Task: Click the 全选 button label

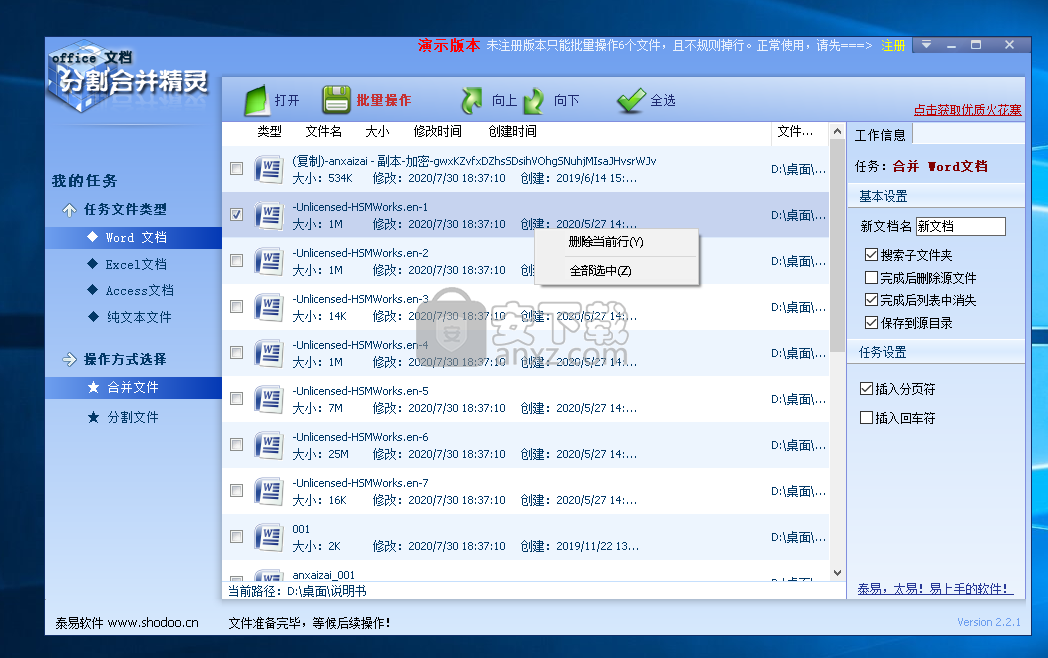Action: click(663, 100)
